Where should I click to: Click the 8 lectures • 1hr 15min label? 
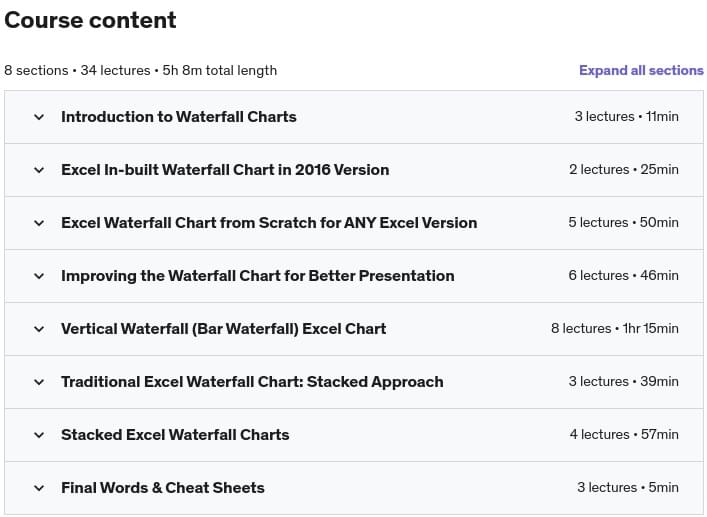615,329
